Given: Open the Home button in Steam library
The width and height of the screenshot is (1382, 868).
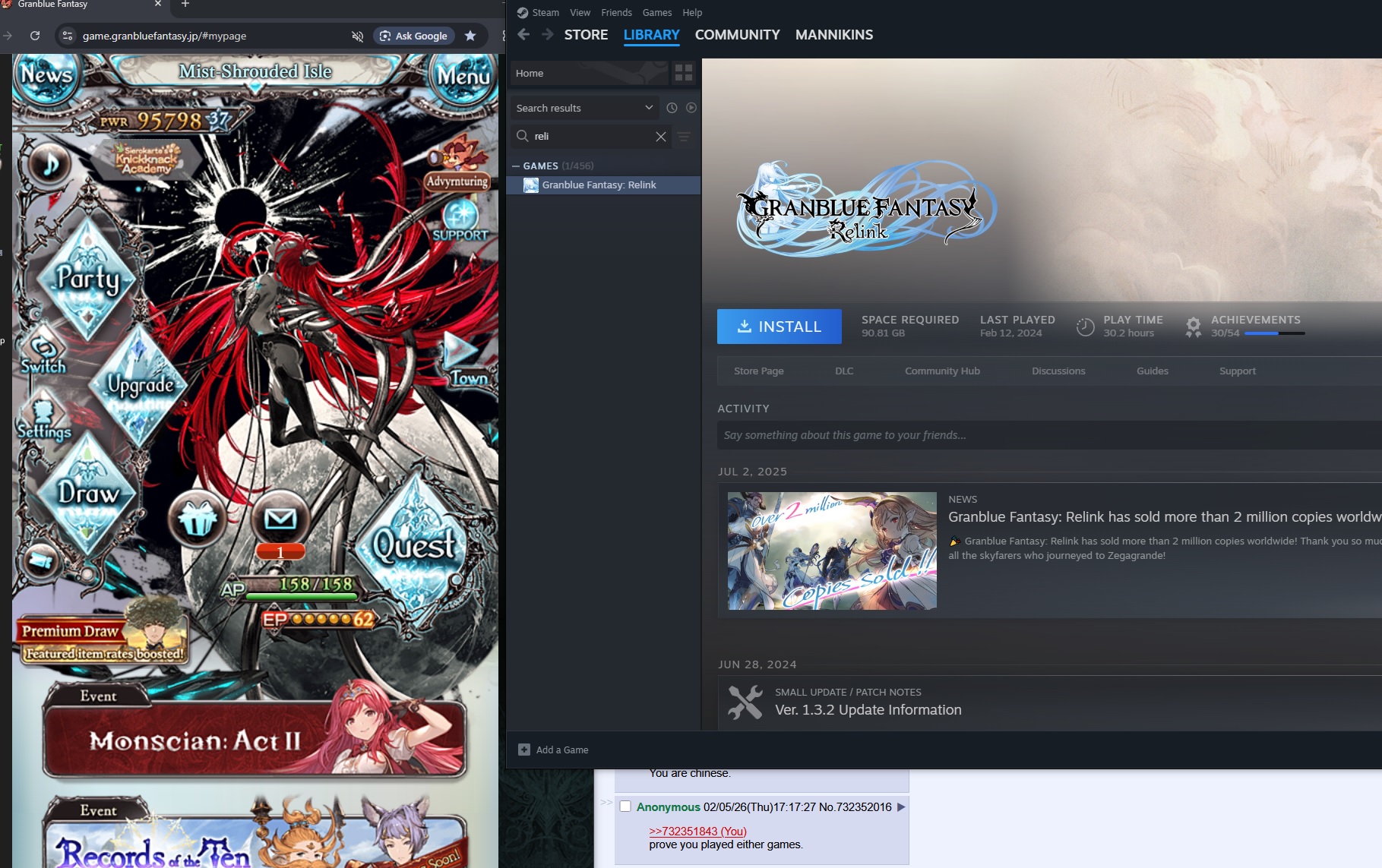Looking at the screenshot, I should click(x=588, y=73).
